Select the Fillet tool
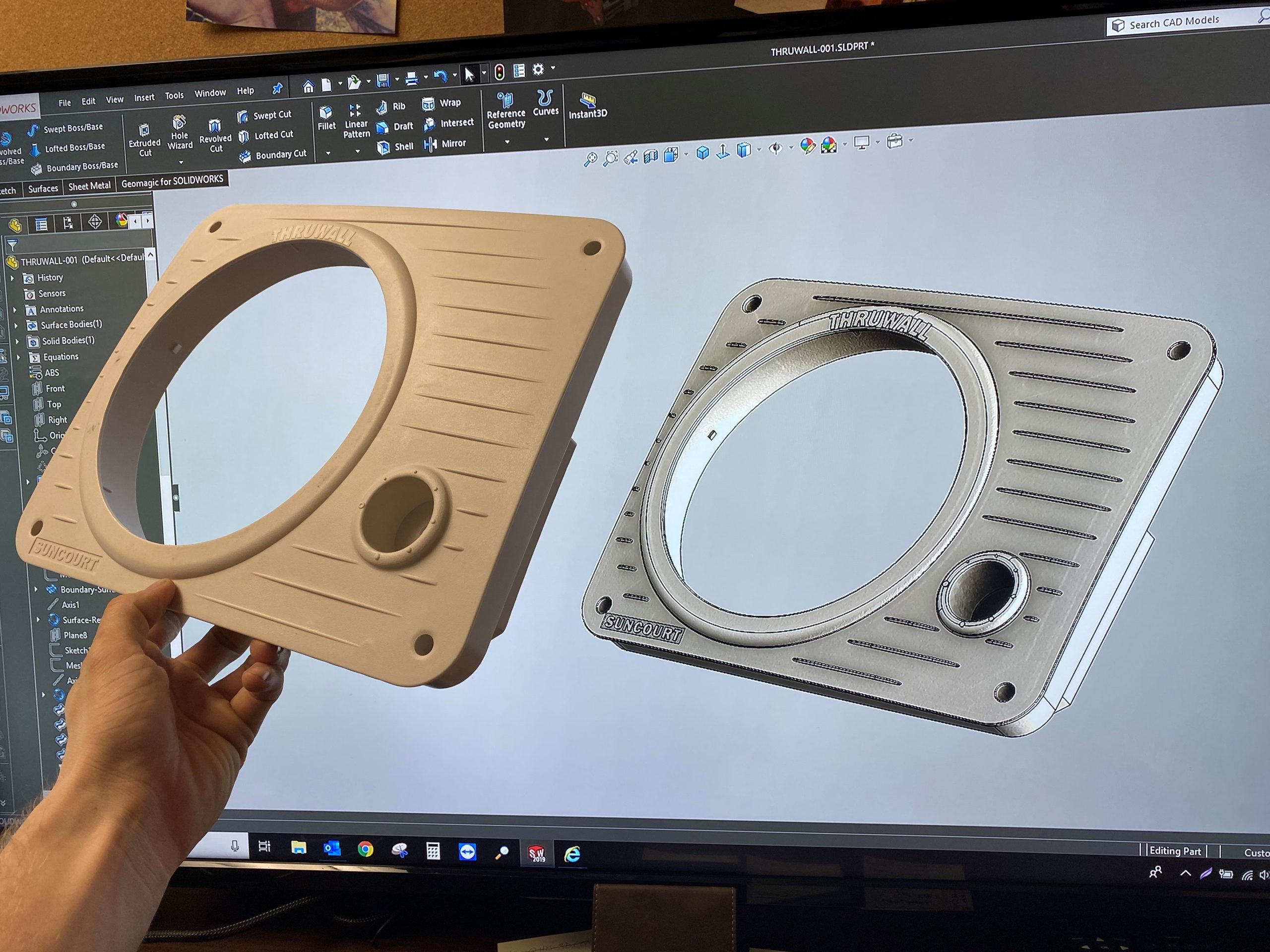Screen dimensions: 1270x952 [x=326, y=118]
